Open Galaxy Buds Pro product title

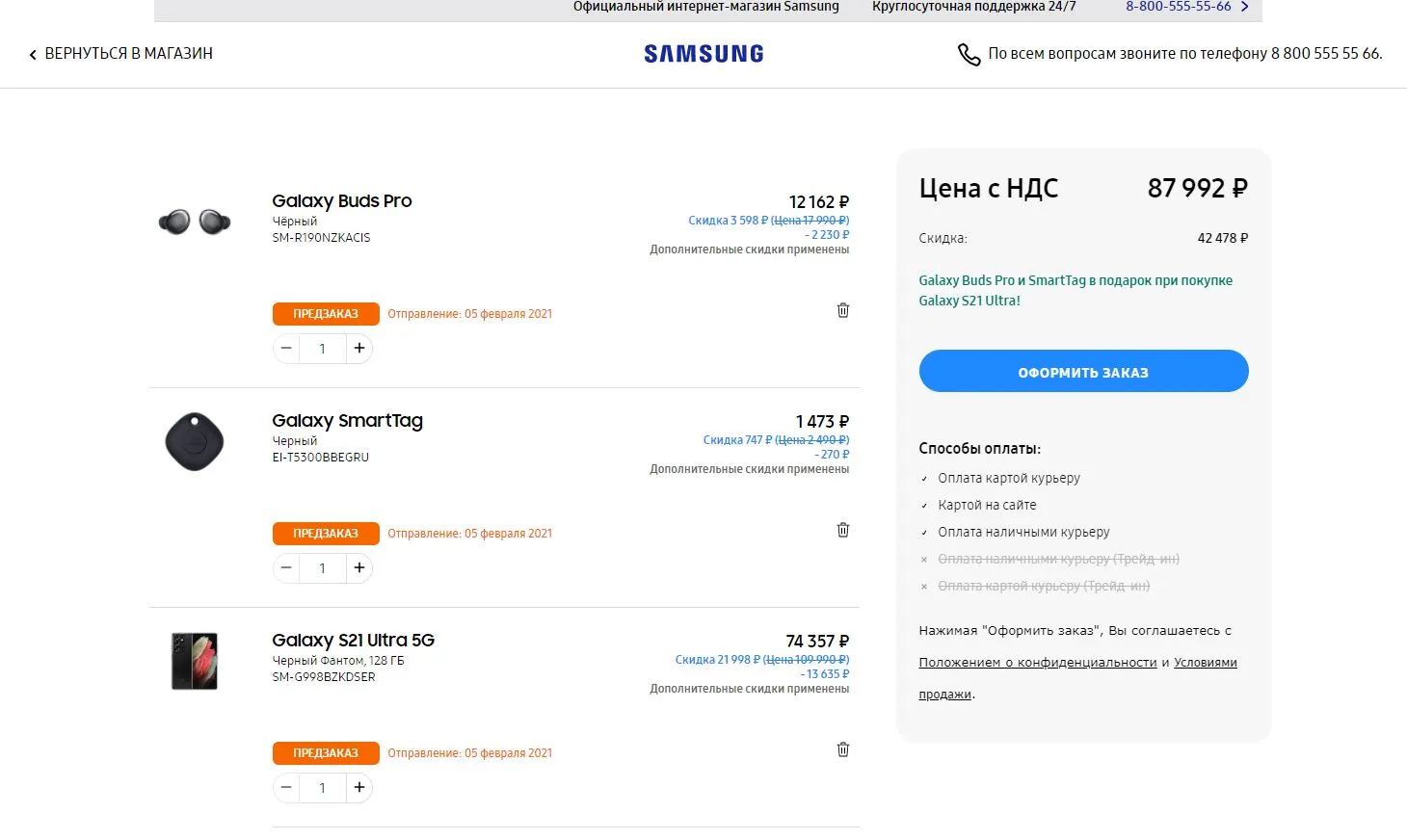tap(342, 200)
